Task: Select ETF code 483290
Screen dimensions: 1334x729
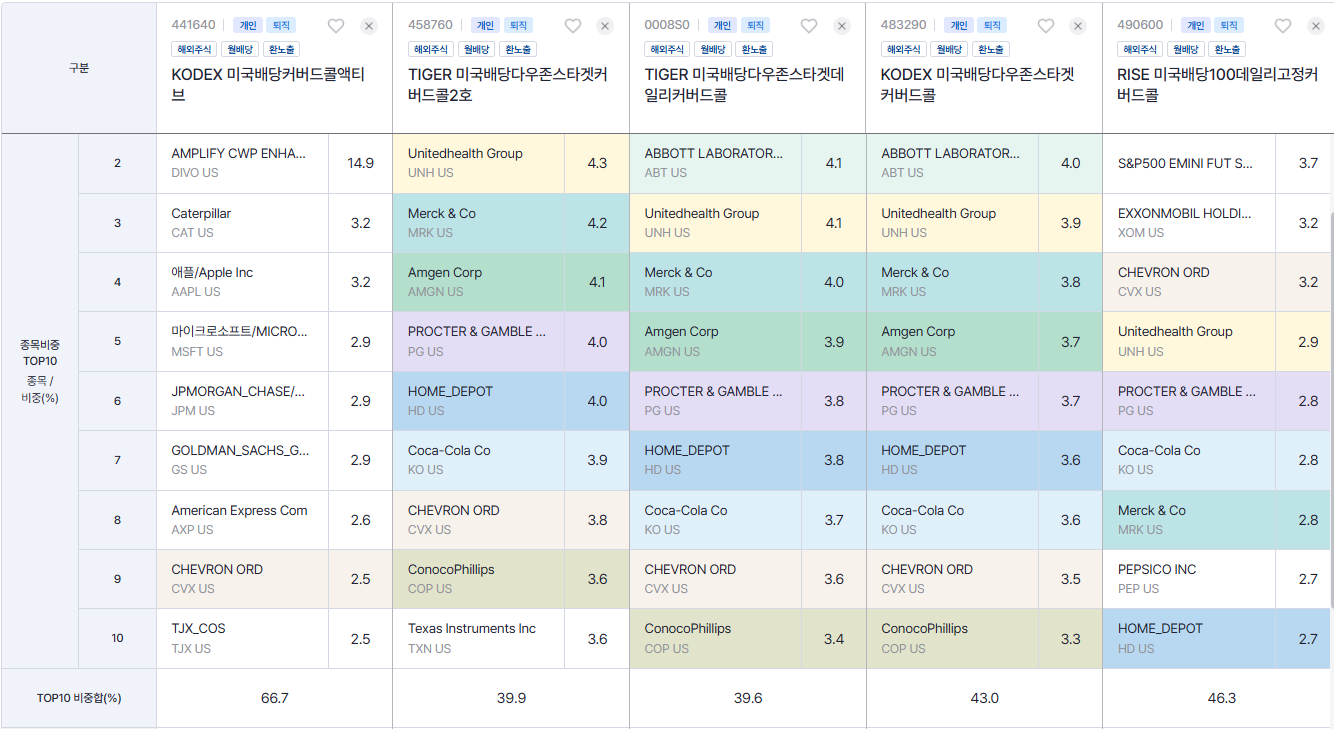Action: click(x=904, y=25)
